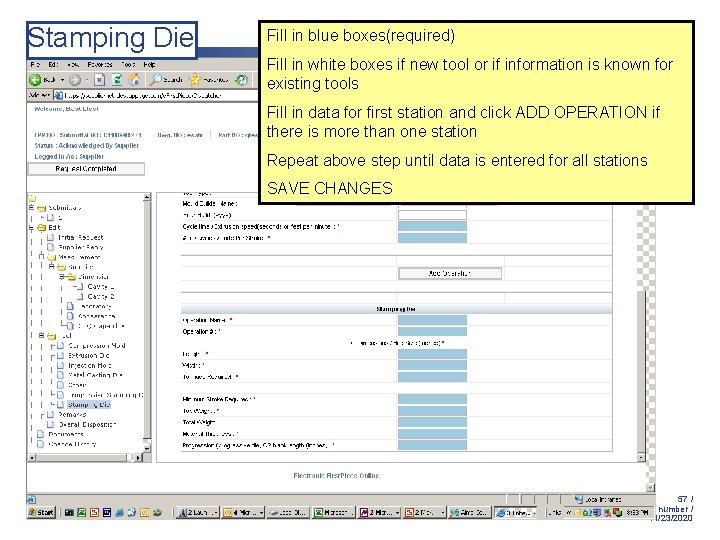Select Injection Mold in the tree

[90, 366]
